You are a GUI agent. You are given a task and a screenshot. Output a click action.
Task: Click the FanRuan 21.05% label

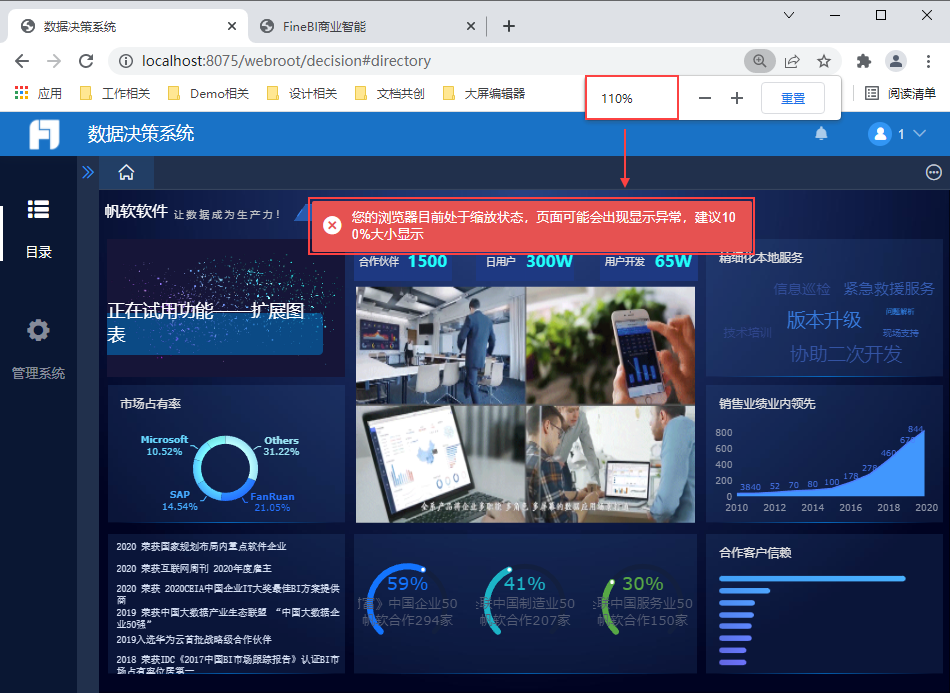(x=272, y=502)
